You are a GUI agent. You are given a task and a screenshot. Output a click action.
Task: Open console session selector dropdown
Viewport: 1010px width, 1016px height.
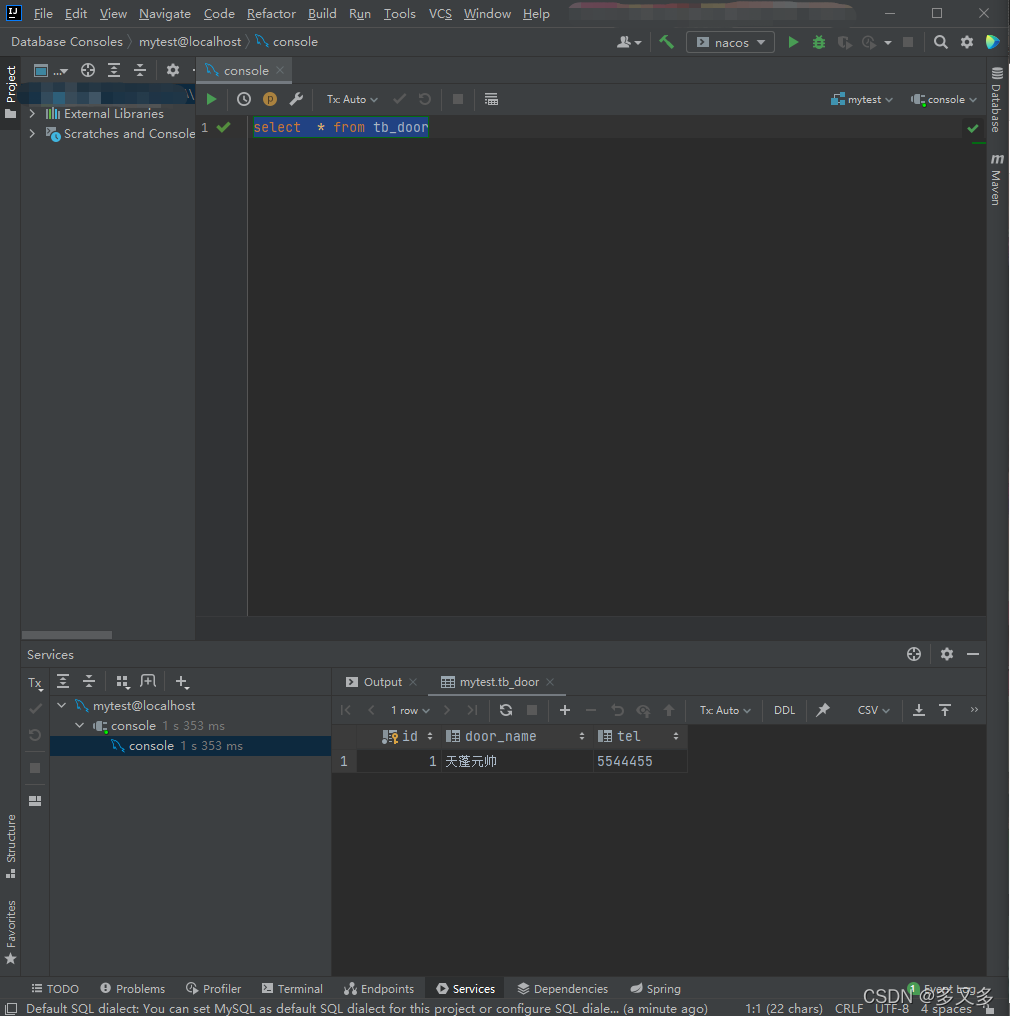click(x=944, y=99)
